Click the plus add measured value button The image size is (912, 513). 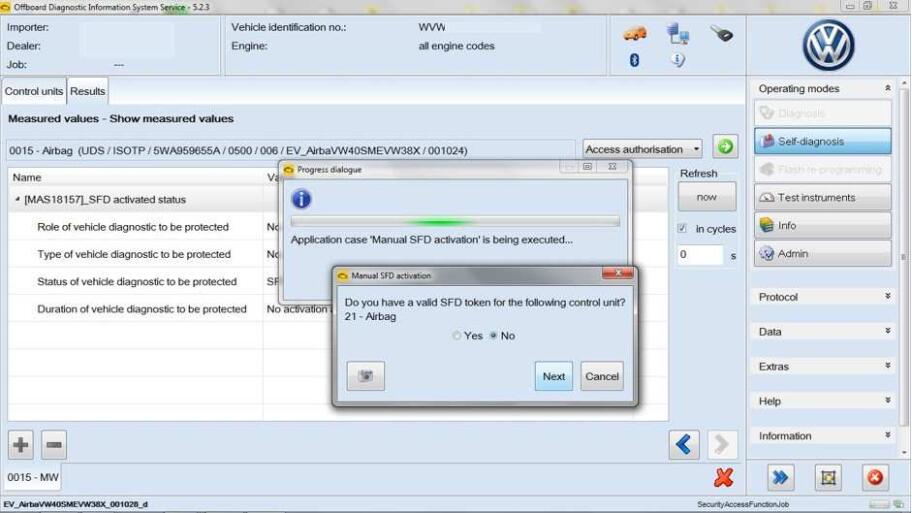click(x=21, y=445)
